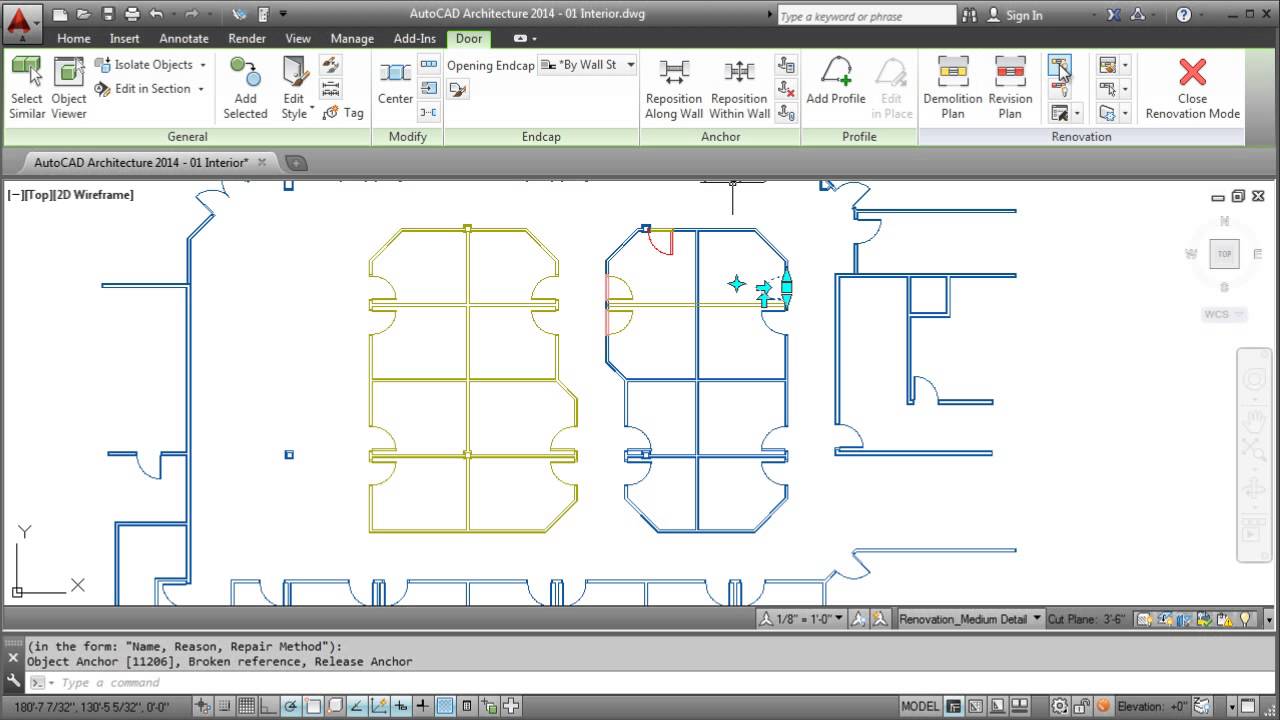Switch to the Annotate ribbon tab

tap(183, 38)
